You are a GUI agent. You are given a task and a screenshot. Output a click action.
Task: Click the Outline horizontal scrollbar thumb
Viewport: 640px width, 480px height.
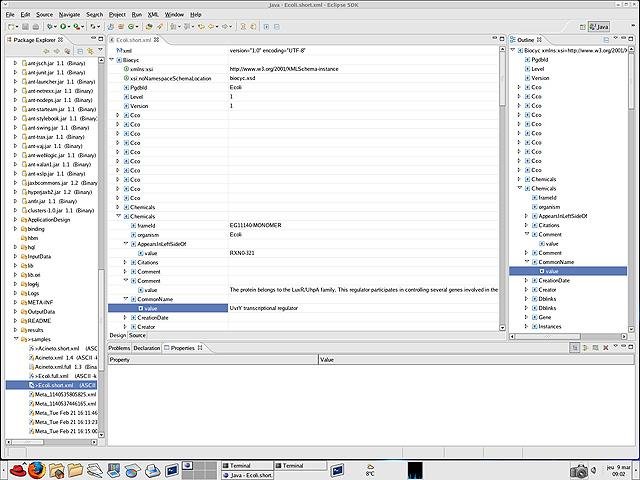548,336
